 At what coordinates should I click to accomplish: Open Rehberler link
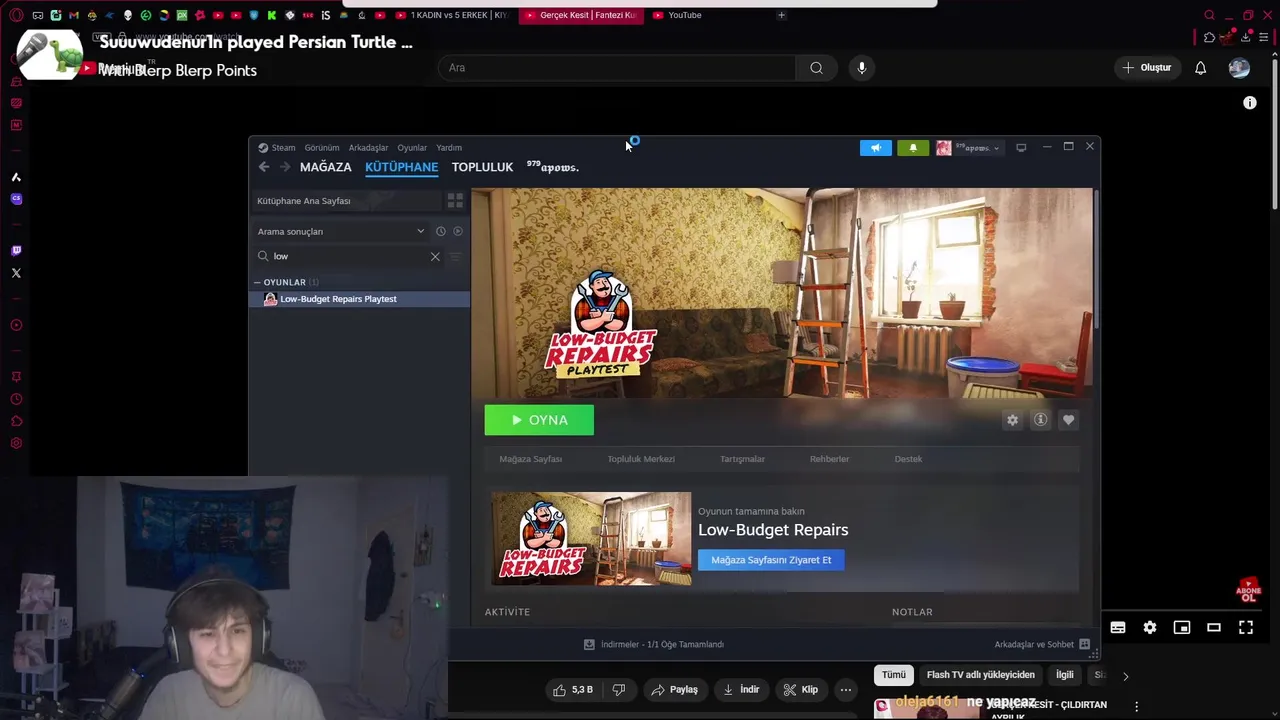pos(829,459)
